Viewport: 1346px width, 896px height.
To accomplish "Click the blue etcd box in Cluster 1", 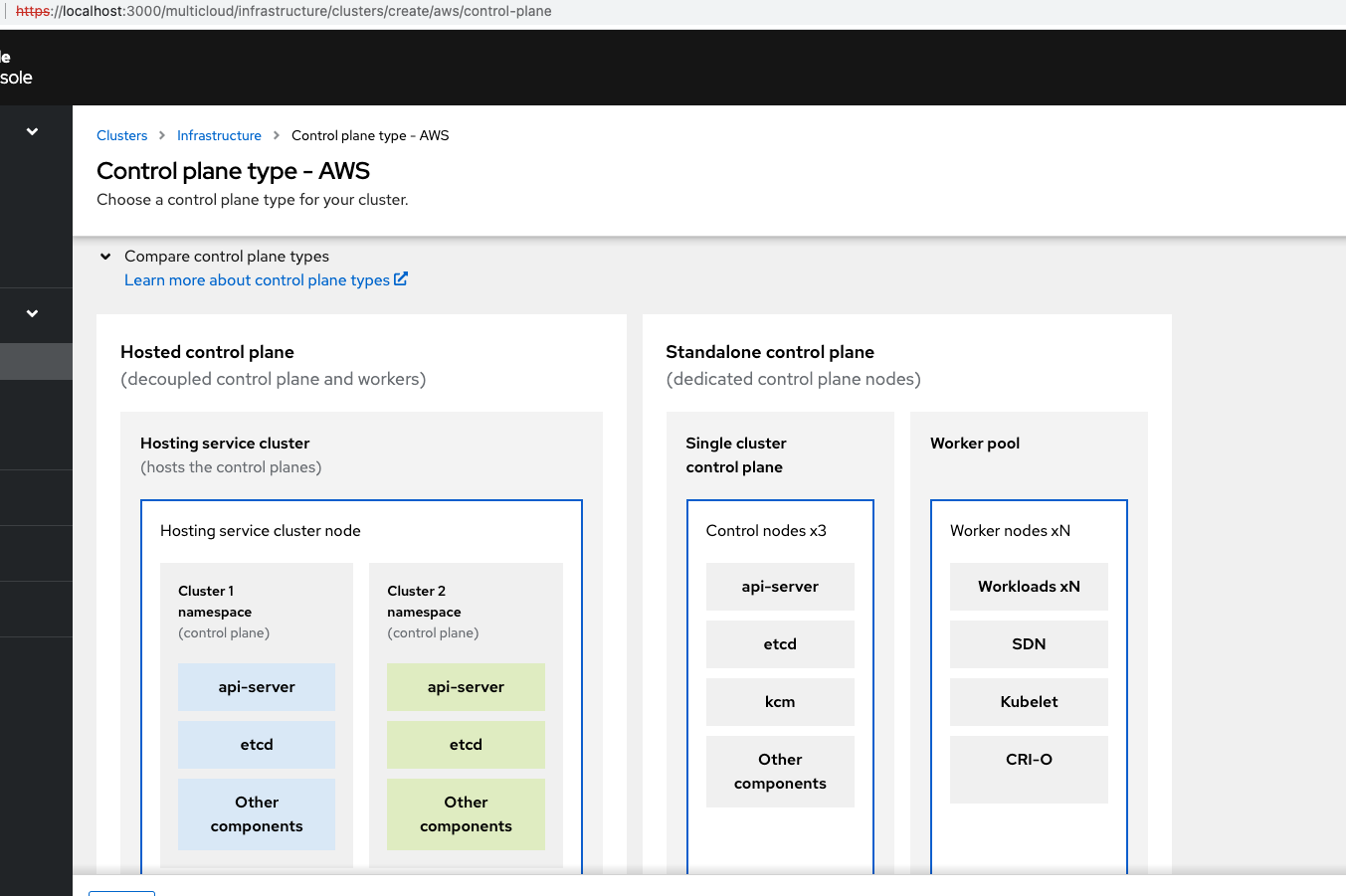I will pyautogui.click(x=257, y=745).
